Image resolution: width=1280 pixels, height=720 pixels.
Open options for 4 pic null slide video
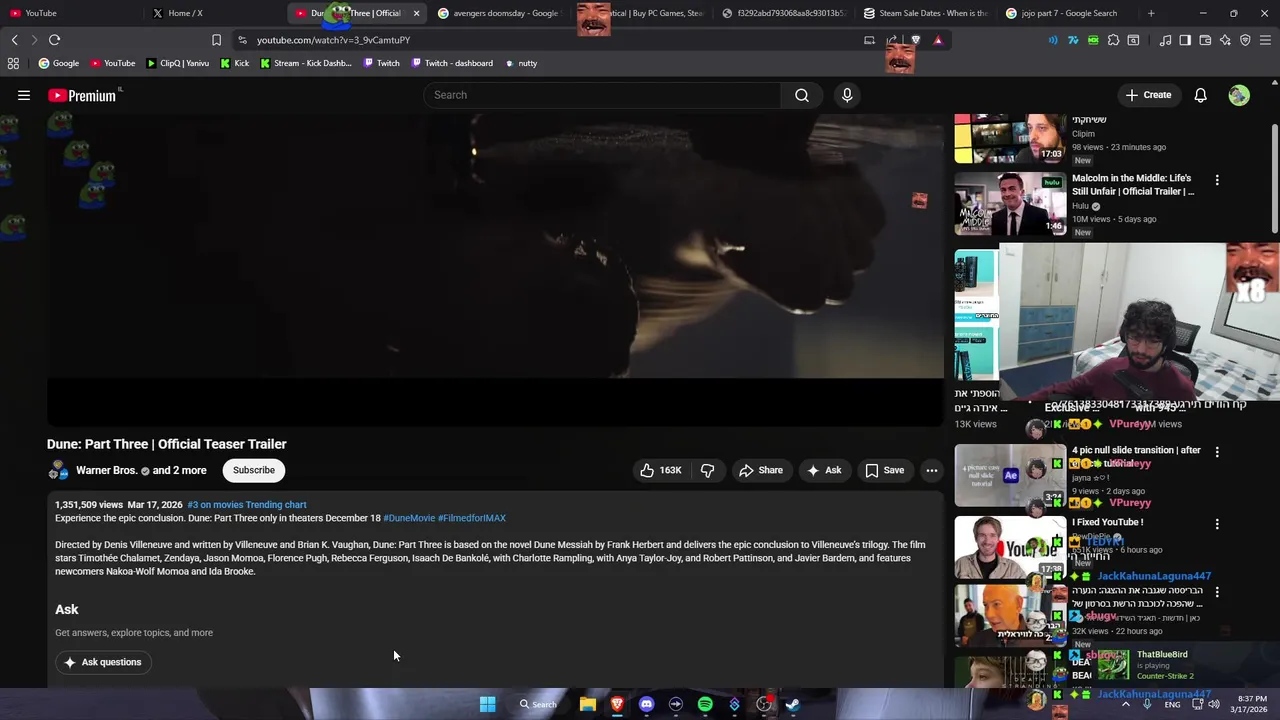point(1217,452)
